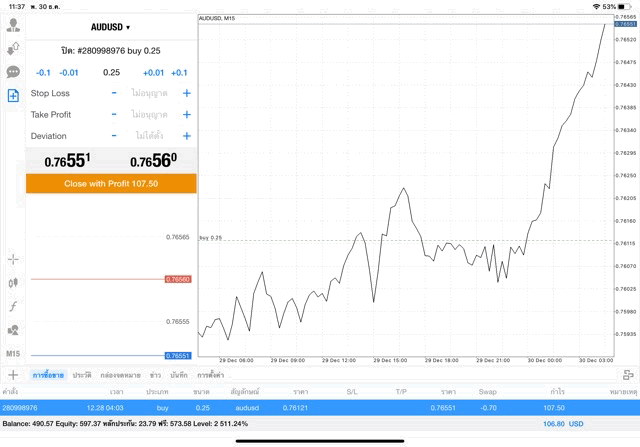Click the T/P column header

point(401,391)
